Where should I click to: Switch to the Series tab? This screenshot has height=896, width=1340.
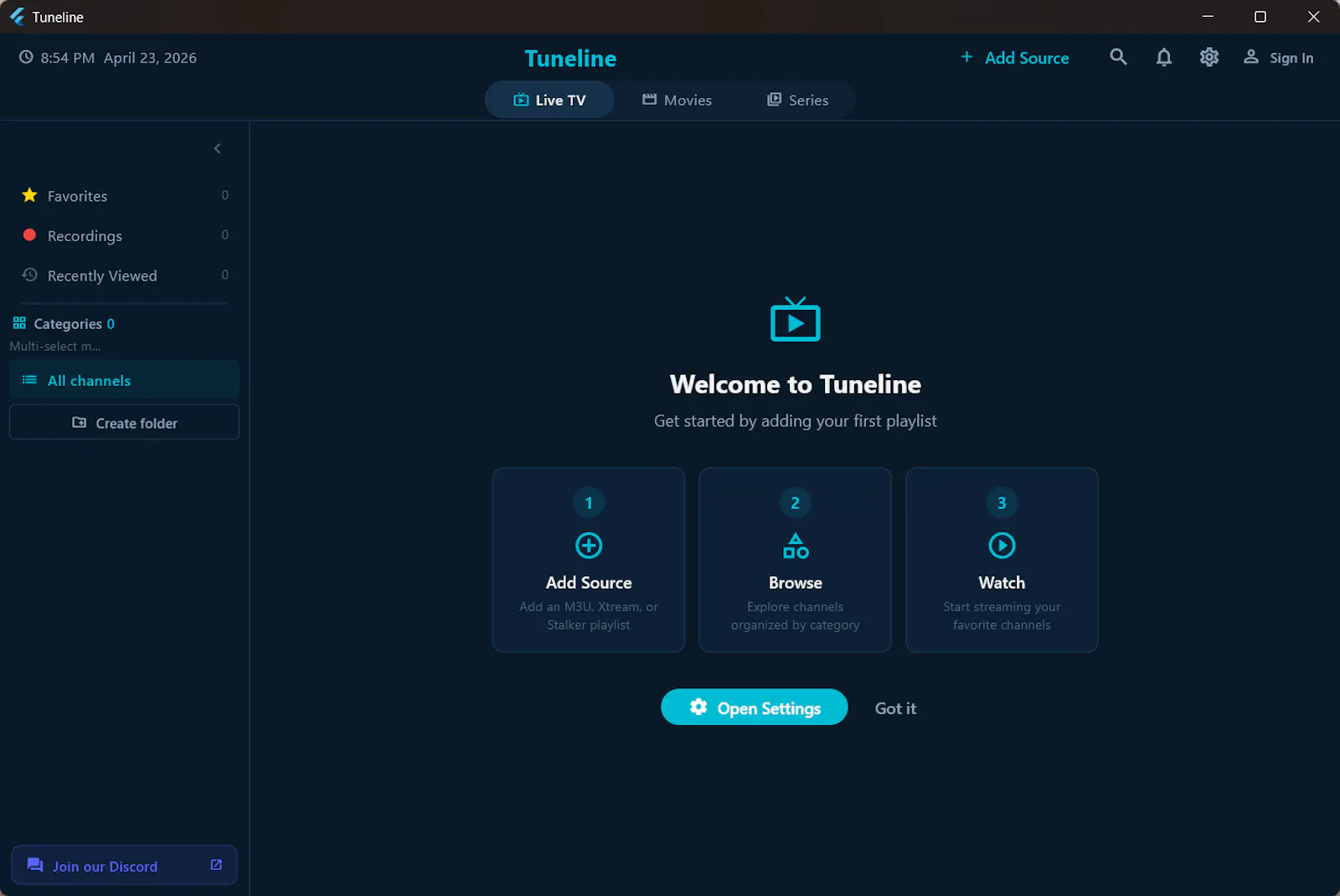[x=797, y=100]
